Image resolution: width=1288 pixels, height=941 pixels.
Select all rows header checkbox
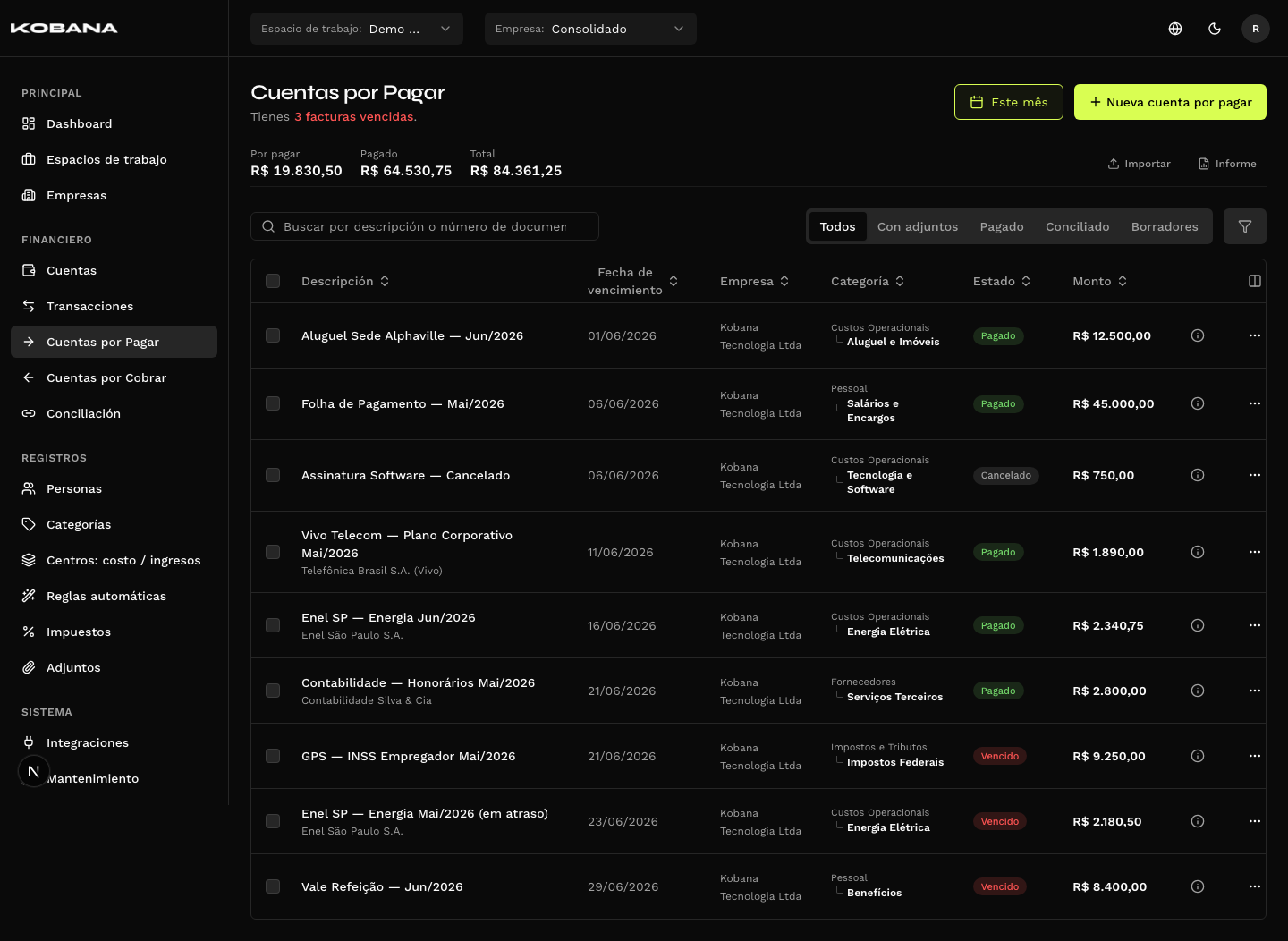pyautogui.click(x=273, y=281)
